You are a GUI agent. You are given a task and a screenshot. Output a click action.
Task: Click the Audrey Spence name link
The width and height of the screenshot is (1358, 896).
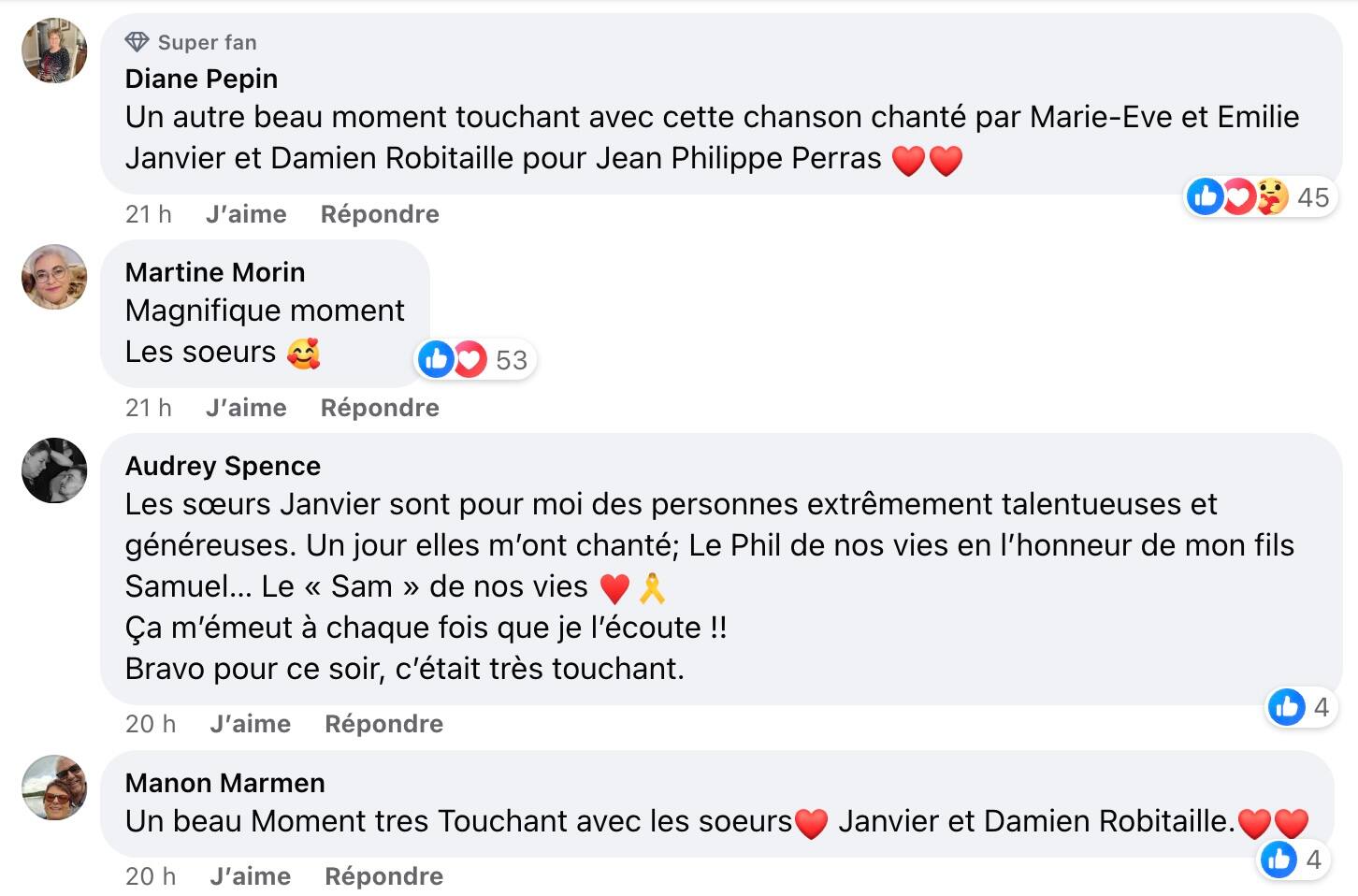223,466
